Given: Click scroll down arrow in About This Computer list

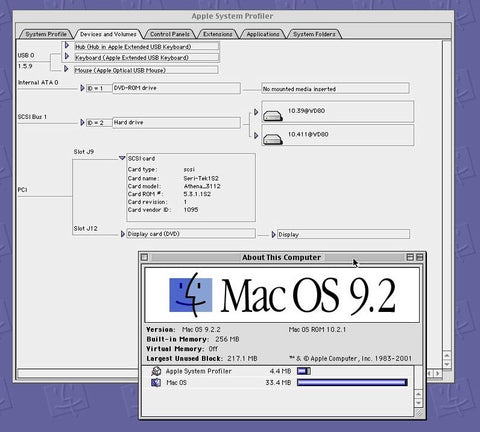Looking at the screenshot, I should click(419, 403).
